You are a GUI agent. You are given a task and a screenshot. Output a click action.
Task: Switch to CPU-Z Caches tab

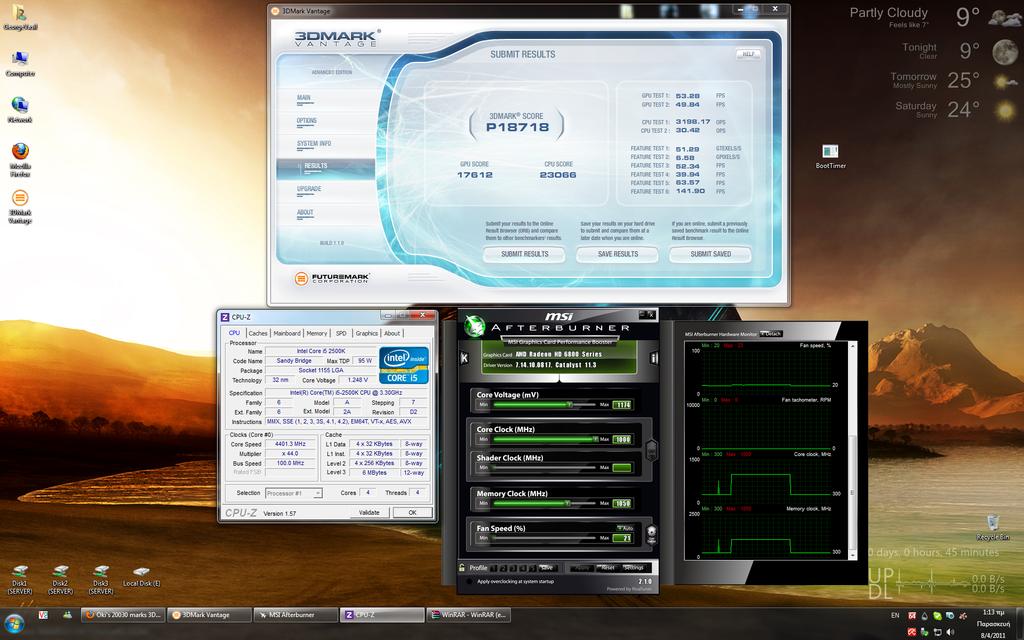(258, 333)
